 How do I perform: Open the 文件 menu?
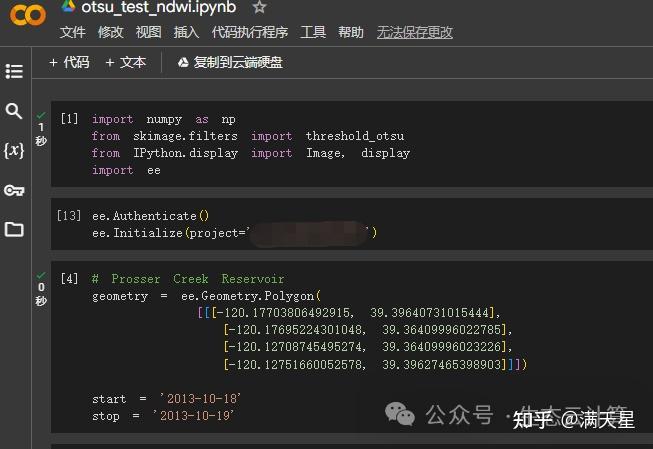[x=72, y=32]
